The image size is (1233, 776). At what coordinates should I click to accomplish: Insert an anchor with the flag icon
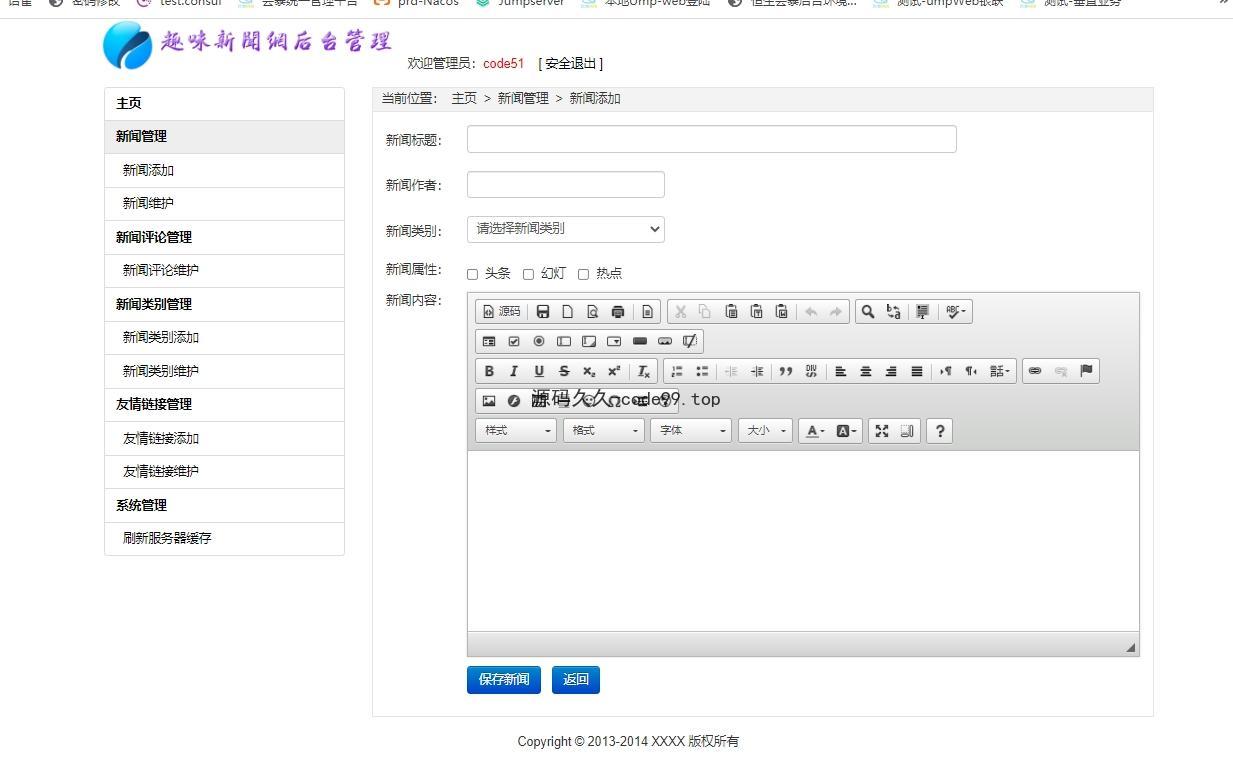tap(1086, 372)
